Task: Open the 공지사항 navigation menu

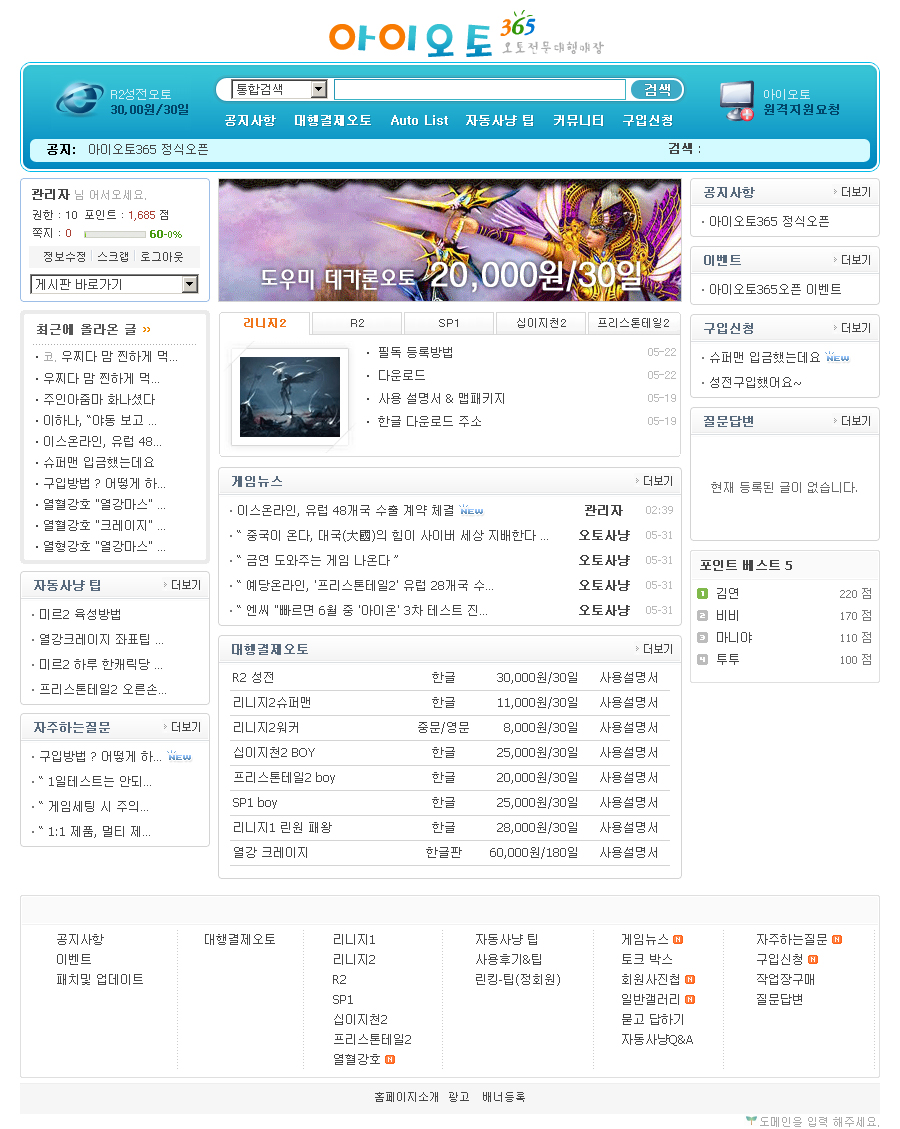Action: pyautogui.click(x=250, y=120)
